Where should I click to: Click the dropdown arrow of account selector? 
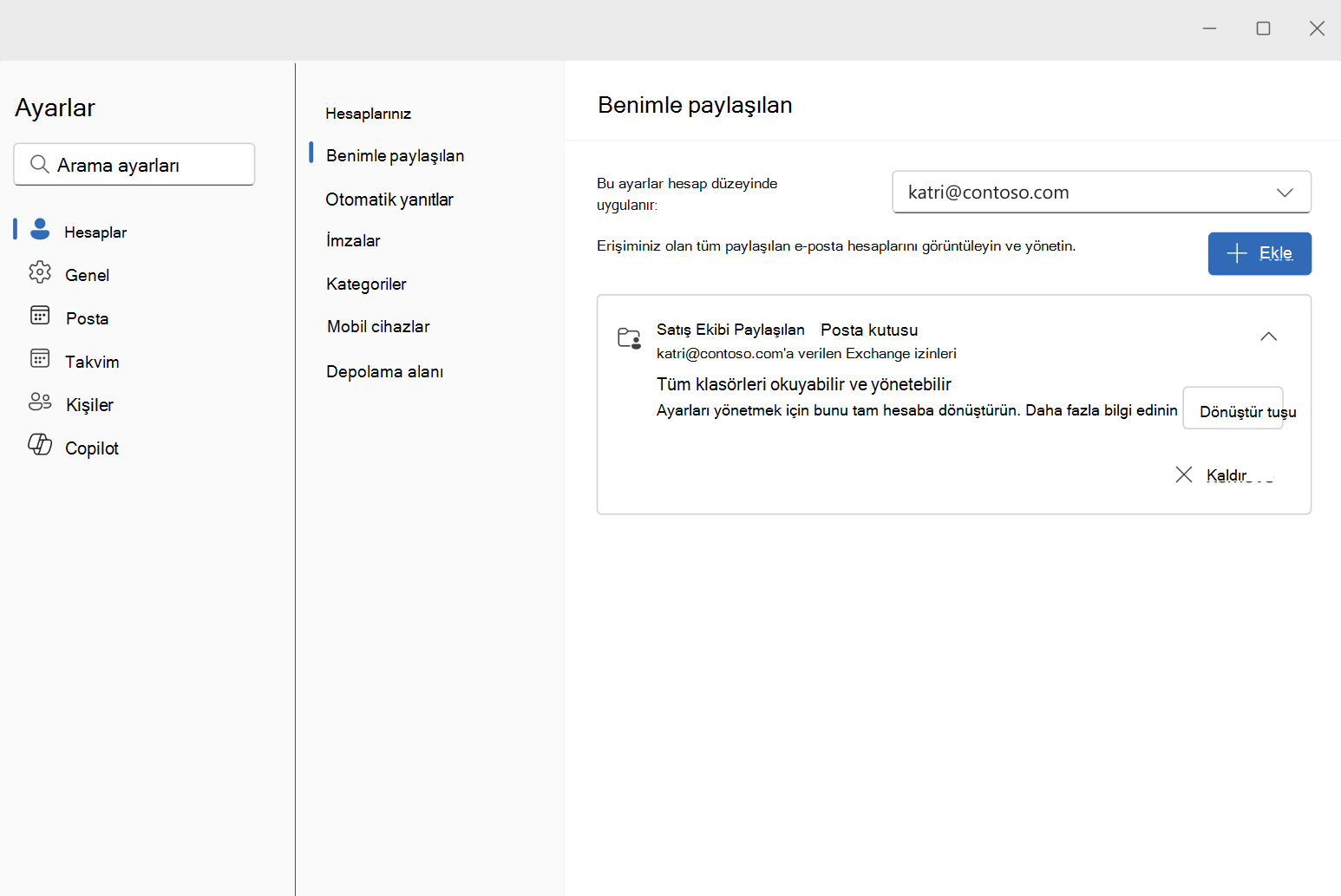coord(1285,193)
